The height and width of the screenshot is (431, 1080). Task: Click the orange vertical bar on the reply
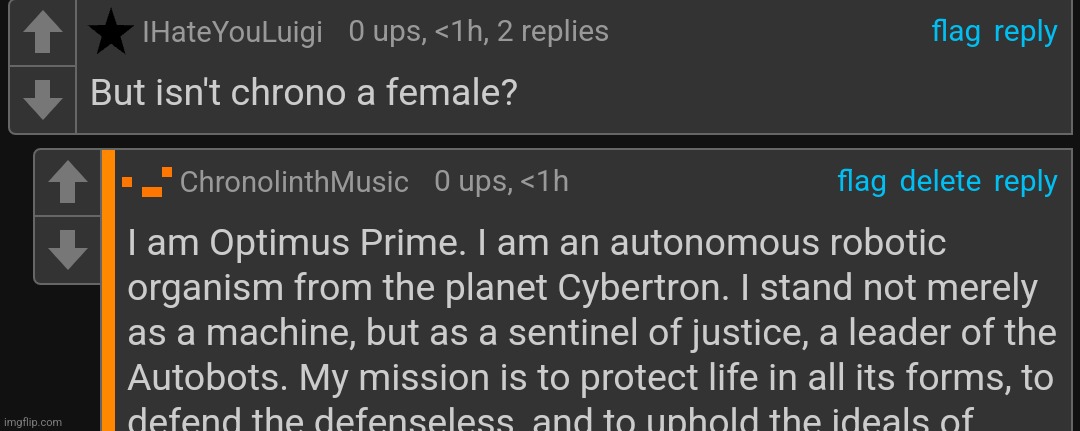(x=107, y=290)
